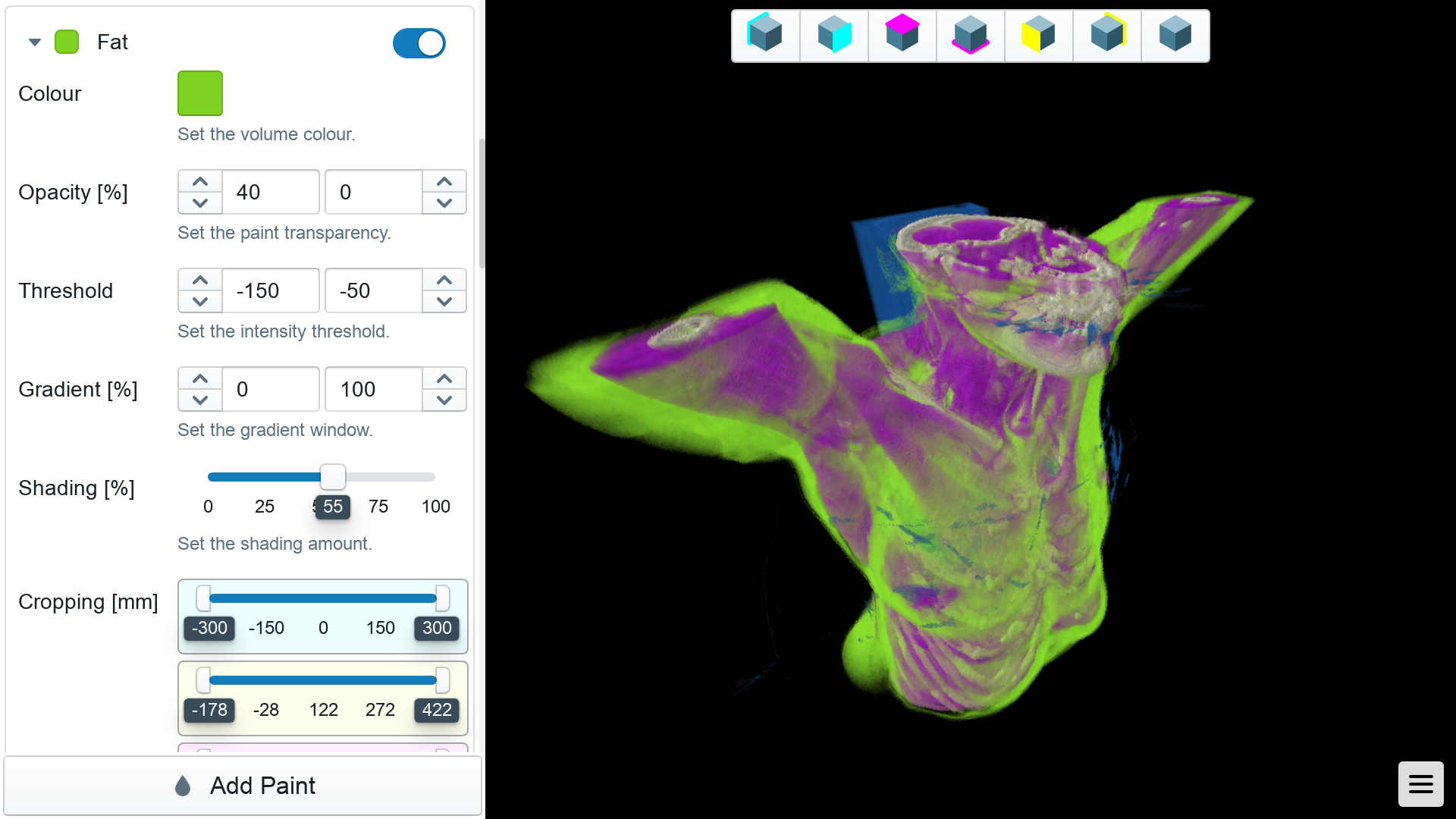Select the cyan front face cube view
The width and height of the screenshot is (1456, 819).
click(834, 36)
